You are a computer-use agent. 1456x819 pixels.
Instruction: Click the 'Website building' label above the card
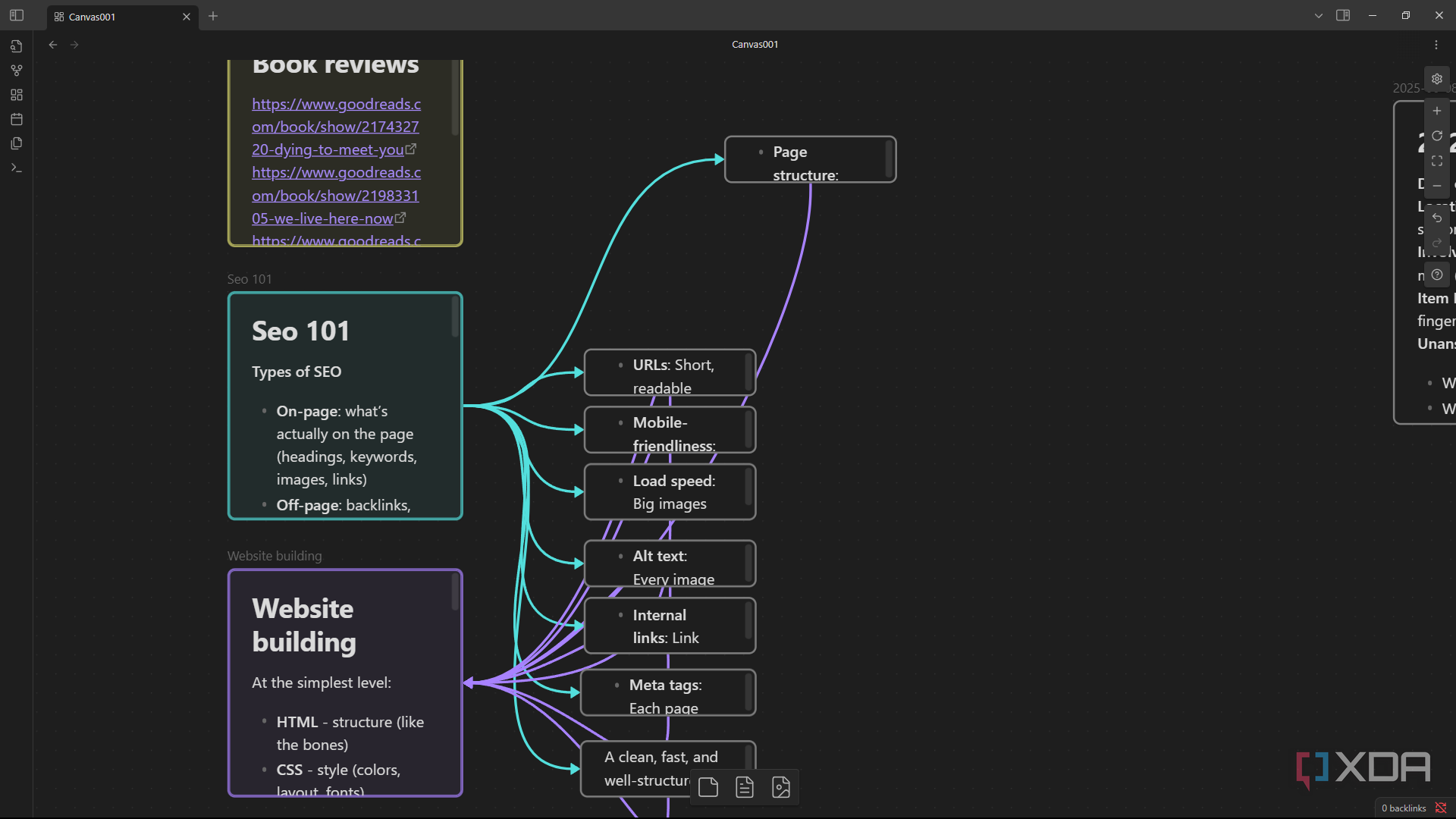(x=275, y=556)
